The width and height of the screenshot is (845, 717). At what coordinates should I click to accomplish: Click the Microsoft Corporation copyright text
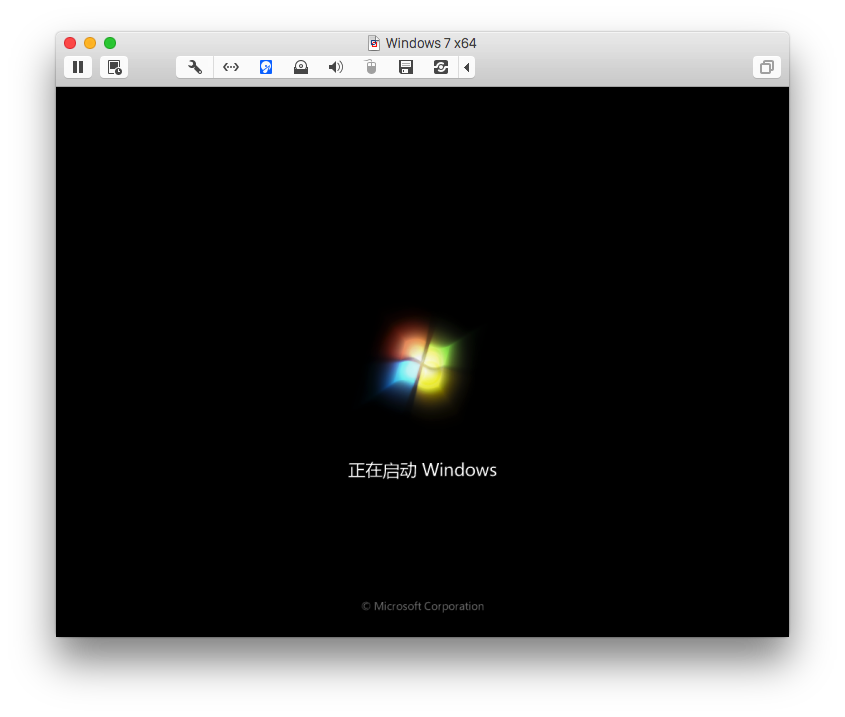422,606
